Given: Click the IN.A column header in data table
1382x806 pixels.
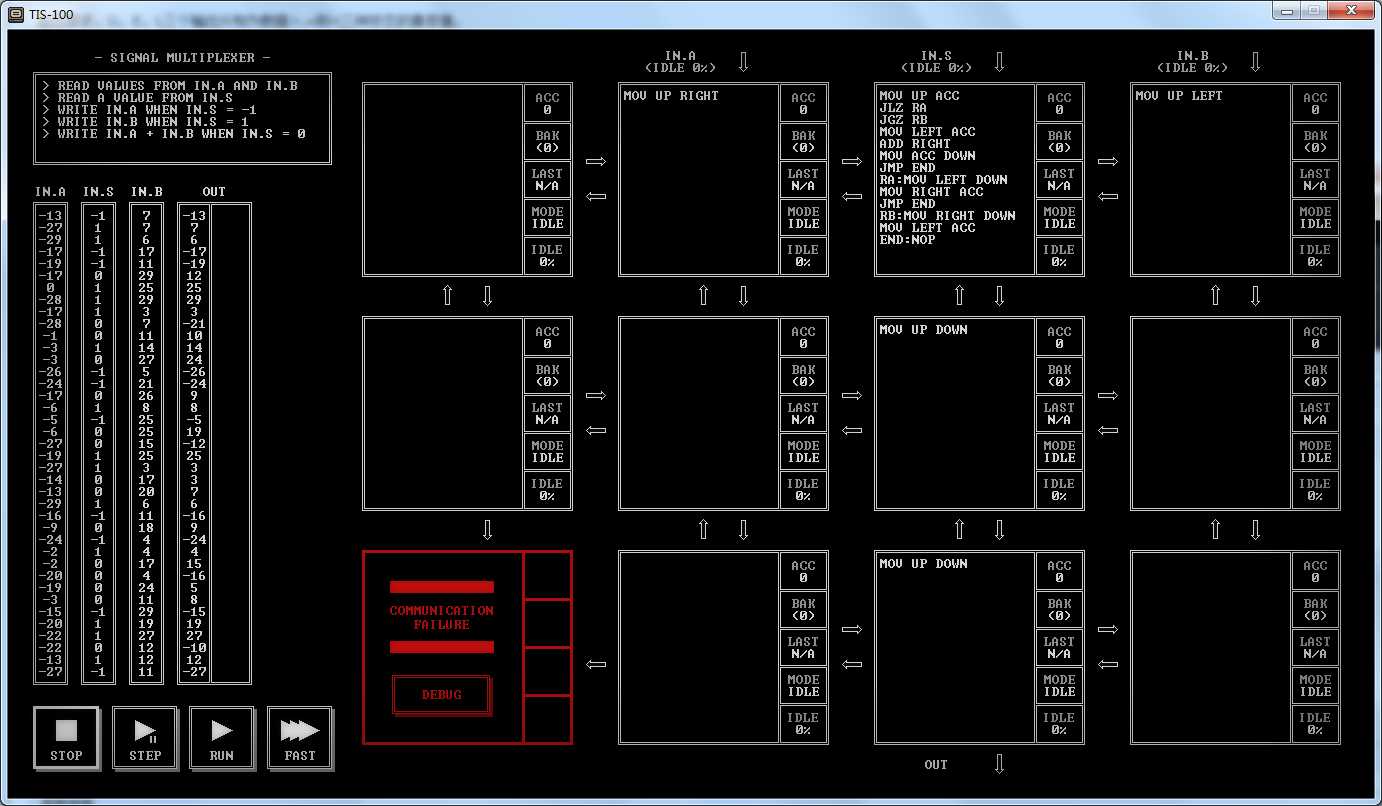Looking at the screenshot, I should [x=50, y=192].
